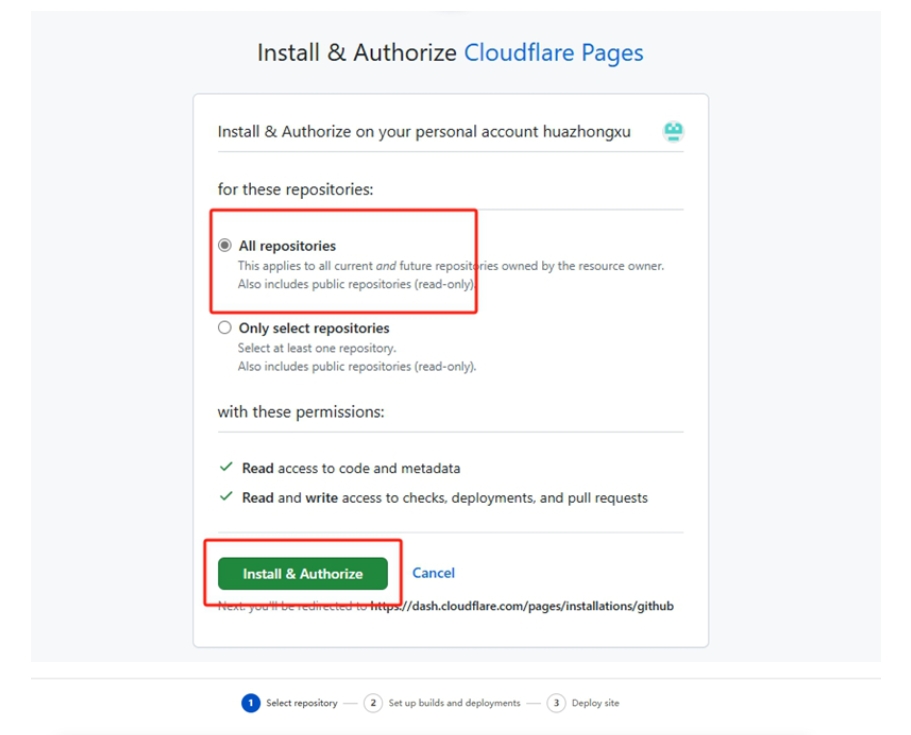Click 'Select at least one repository.' text
The height and width of the screenshot is (735, 911).
317,348
